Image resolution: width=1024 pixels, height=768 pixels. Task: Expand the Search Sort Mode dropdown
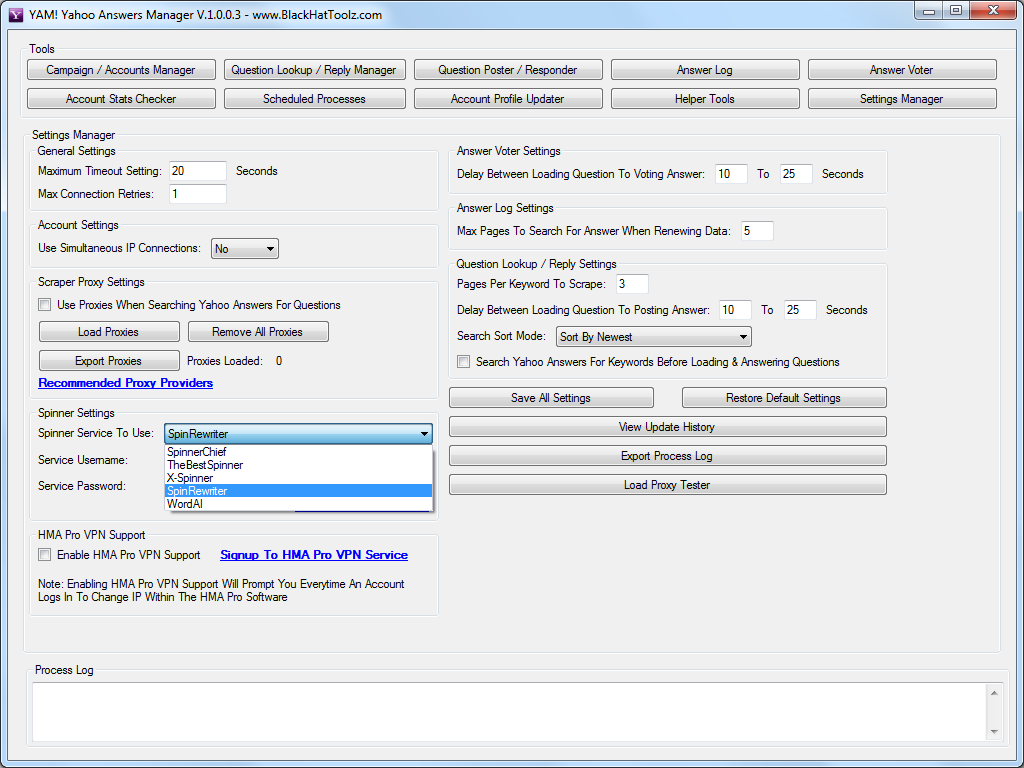point(654,337)
